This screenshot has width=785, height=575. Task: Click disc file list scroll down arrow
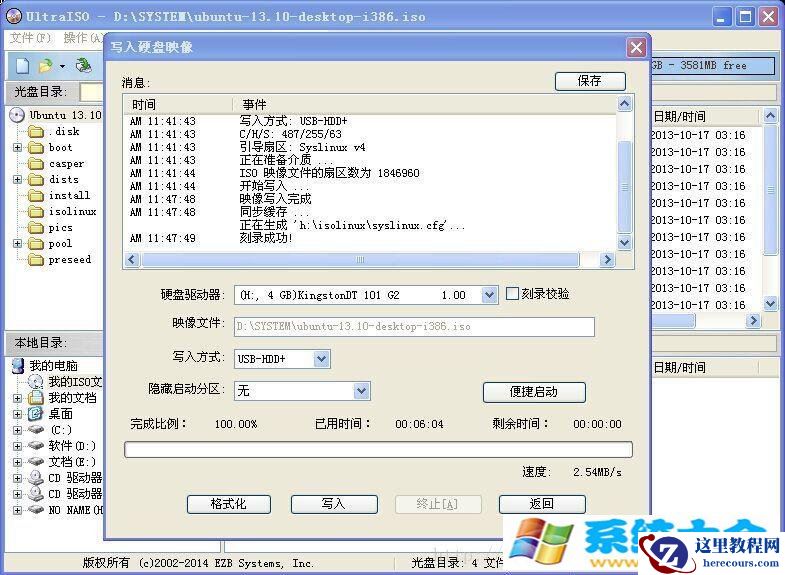pos(770,303)
